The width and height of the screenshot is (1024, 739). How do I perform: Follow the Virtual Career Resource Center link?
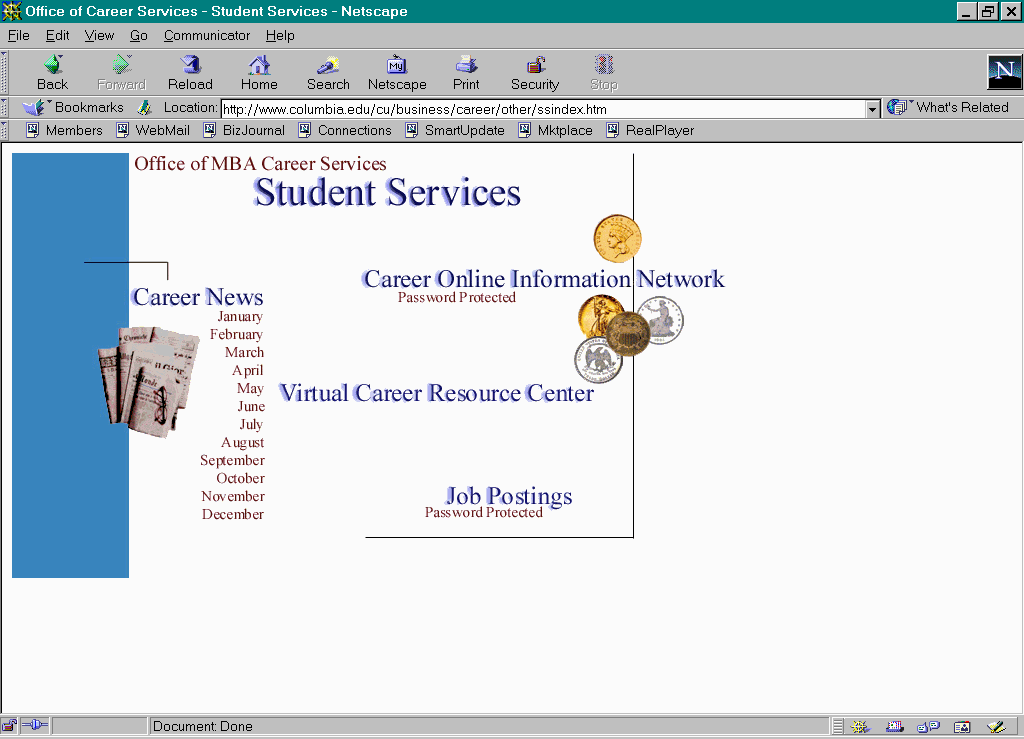point(436,393)
